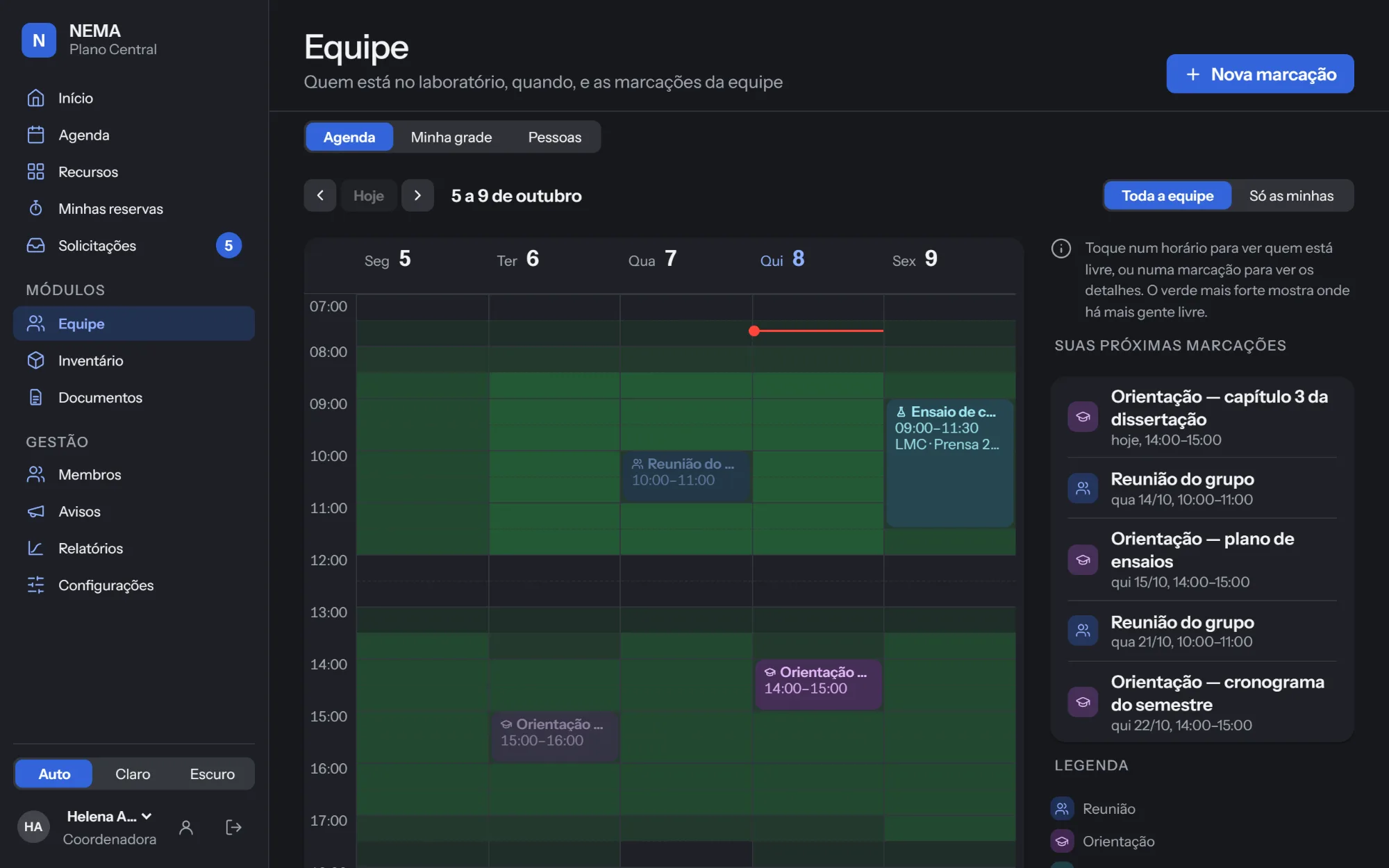This screenshot has height=868, width=1389.
Task: Open Configurações sliders icon
Action: coord(35,585)
